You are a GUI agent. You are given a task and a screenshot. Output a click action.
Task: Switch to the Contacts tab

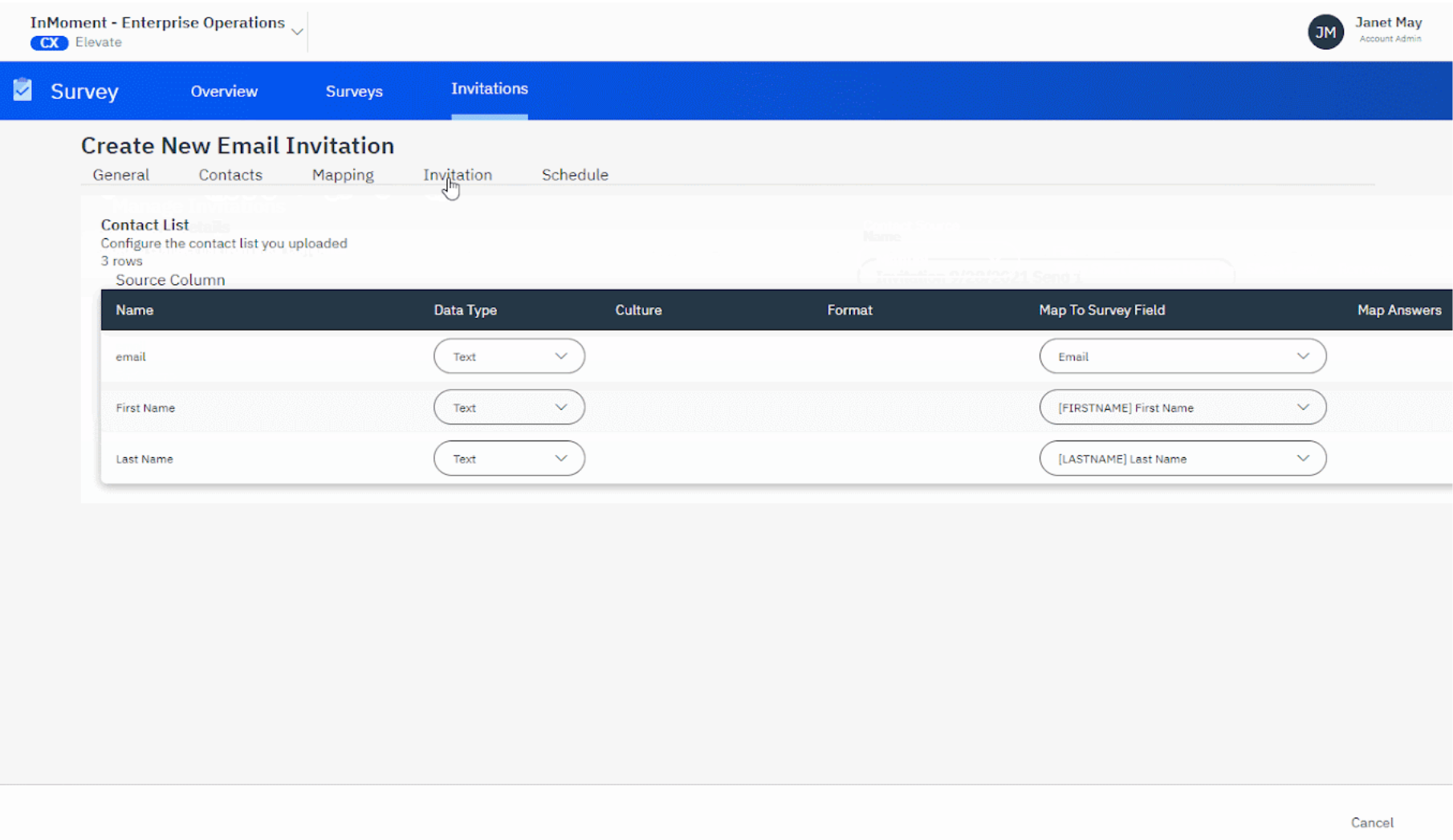click(x=230, y=175)
